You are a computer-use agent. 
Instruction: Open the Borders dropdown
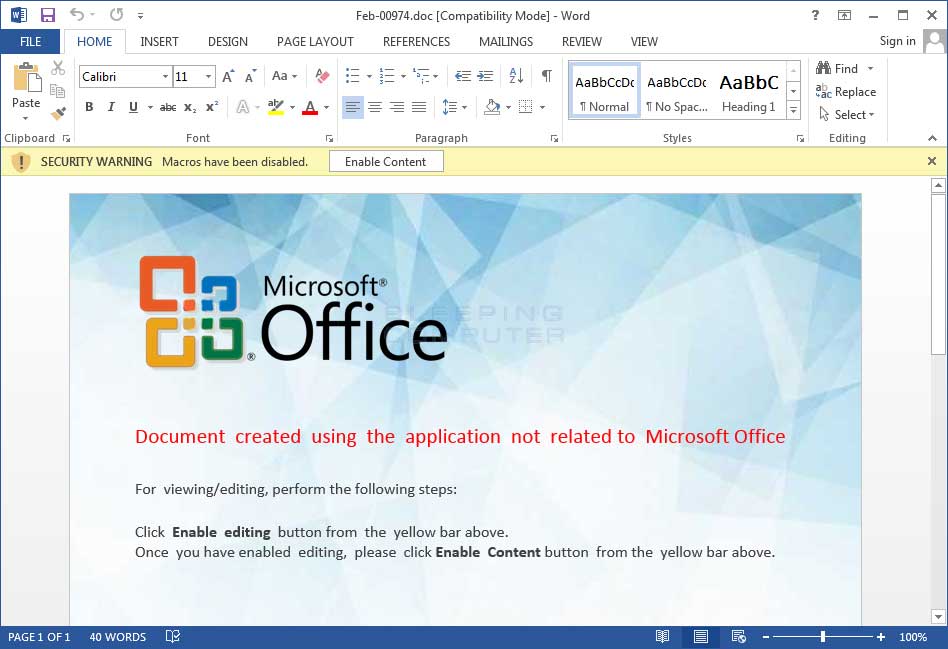tap(542, 108)
